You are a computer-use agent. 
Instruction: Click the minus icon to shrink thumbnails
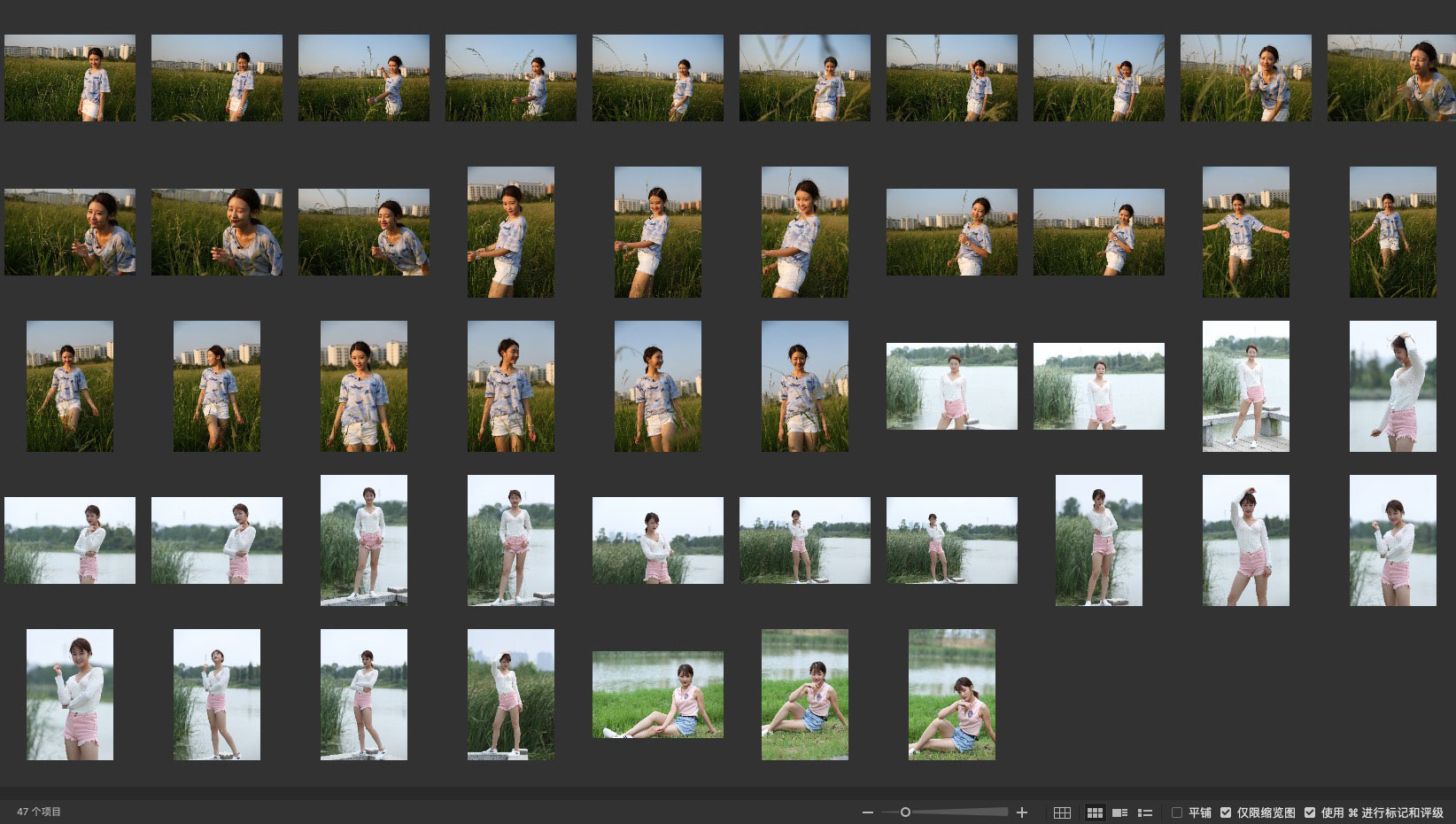click(868, 812)
